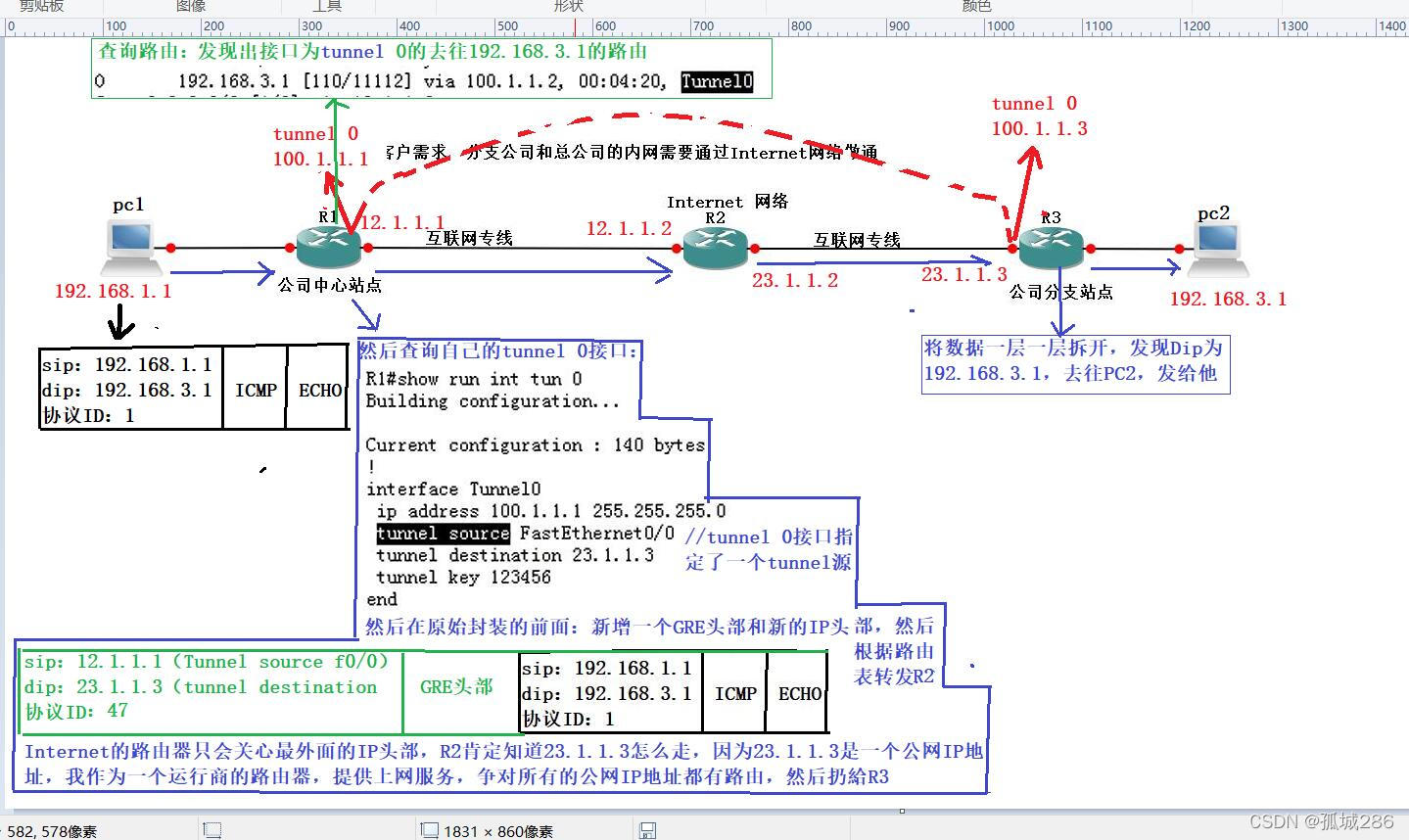
Task: Click the highlighted Tunnel0 text in route output
Action: click(x=717, y=81)
